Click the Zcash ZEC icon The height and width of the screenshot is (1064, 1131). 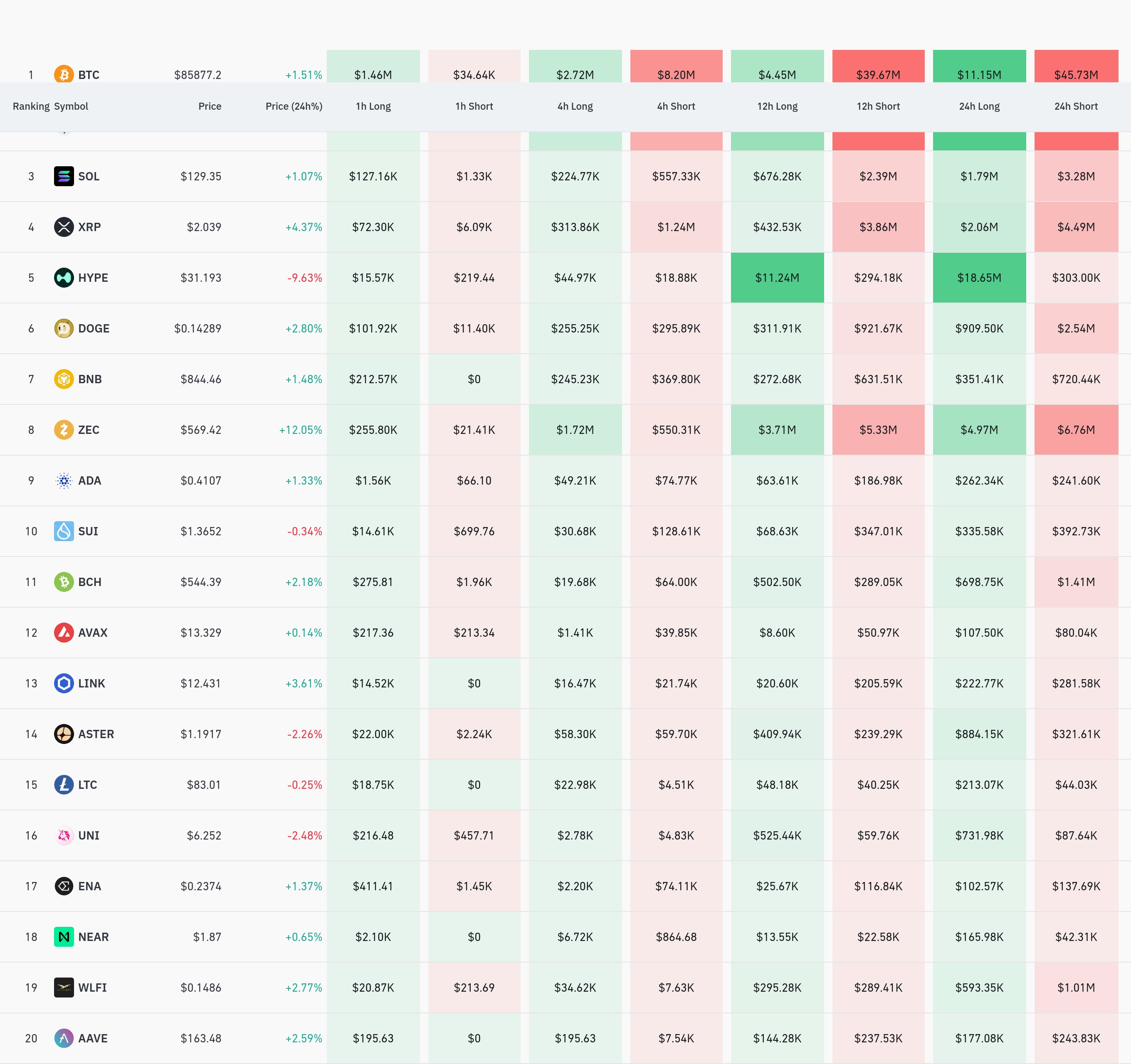[x=64, y=429]
